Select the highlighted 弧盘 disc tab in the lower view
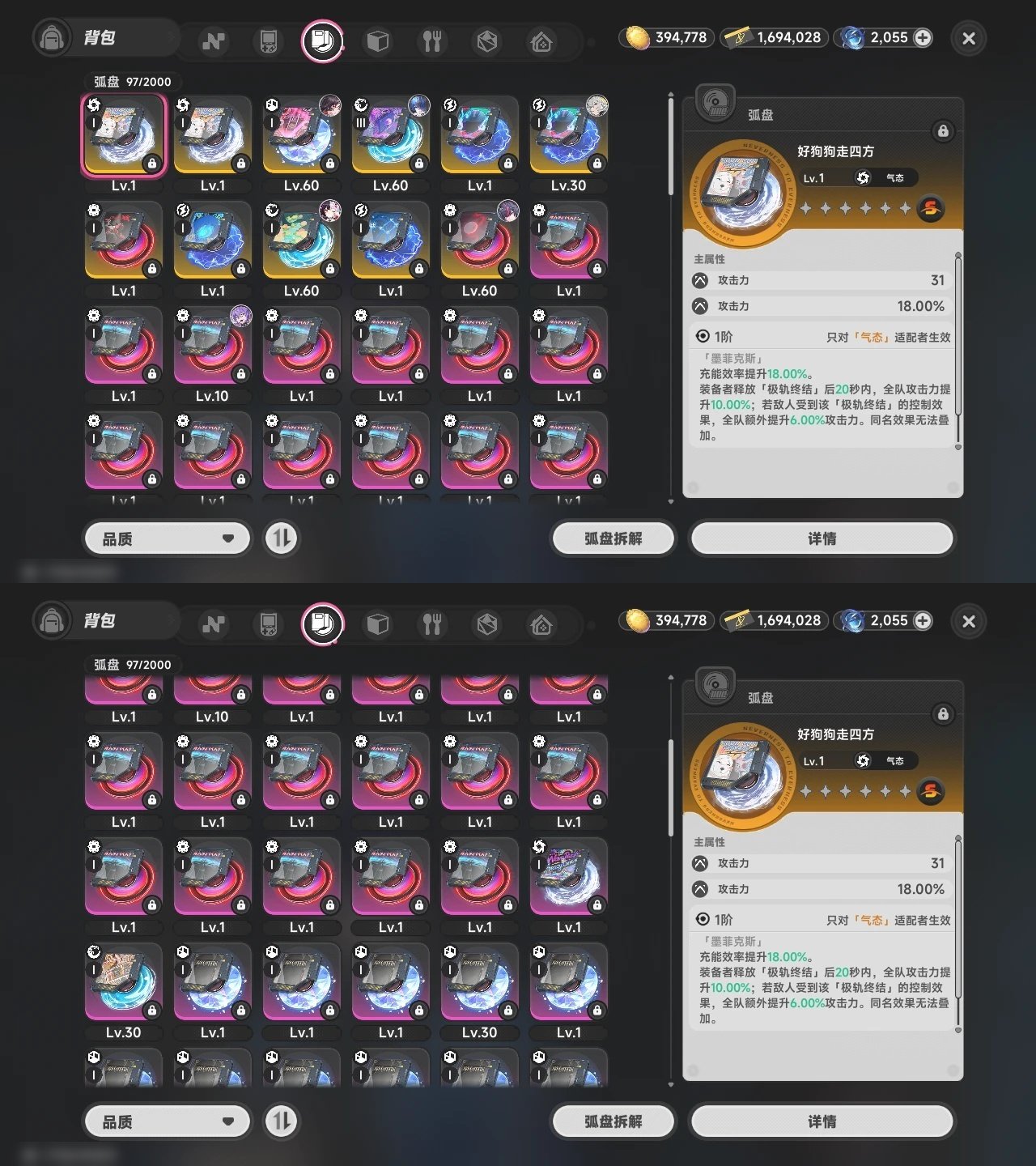 [322, 623]
